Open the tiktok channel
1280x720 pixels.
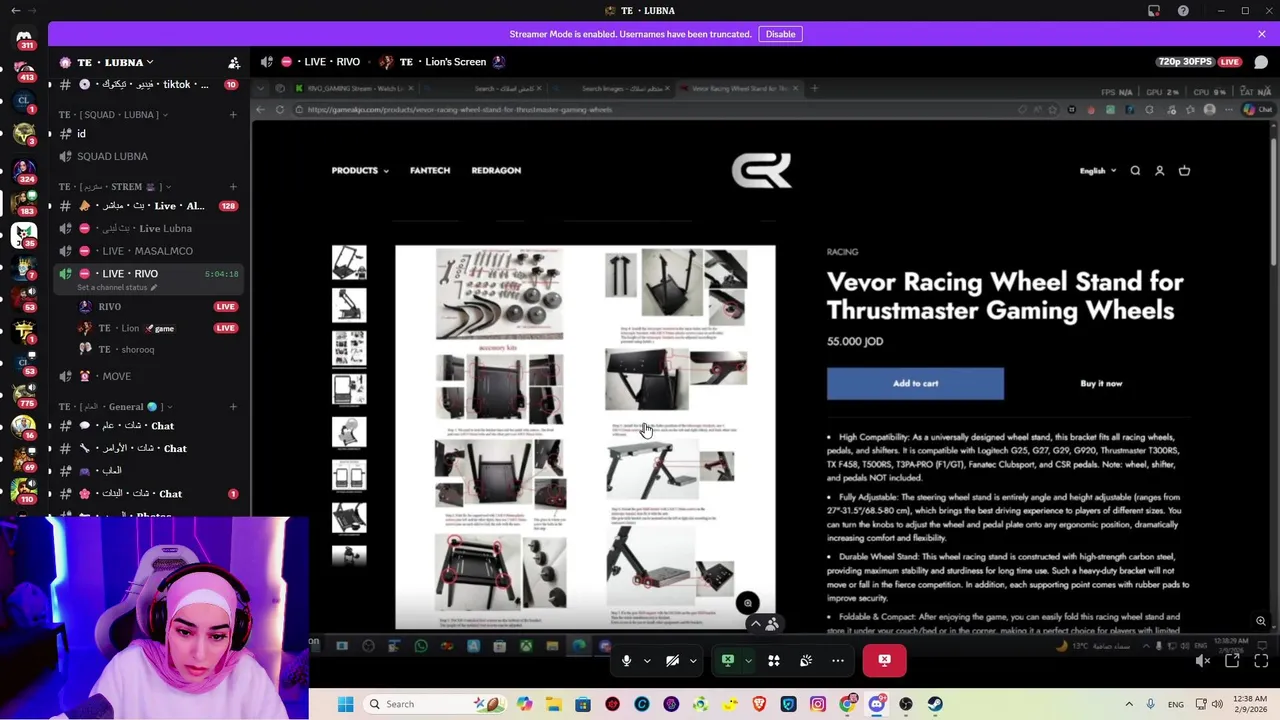(147, 85)
